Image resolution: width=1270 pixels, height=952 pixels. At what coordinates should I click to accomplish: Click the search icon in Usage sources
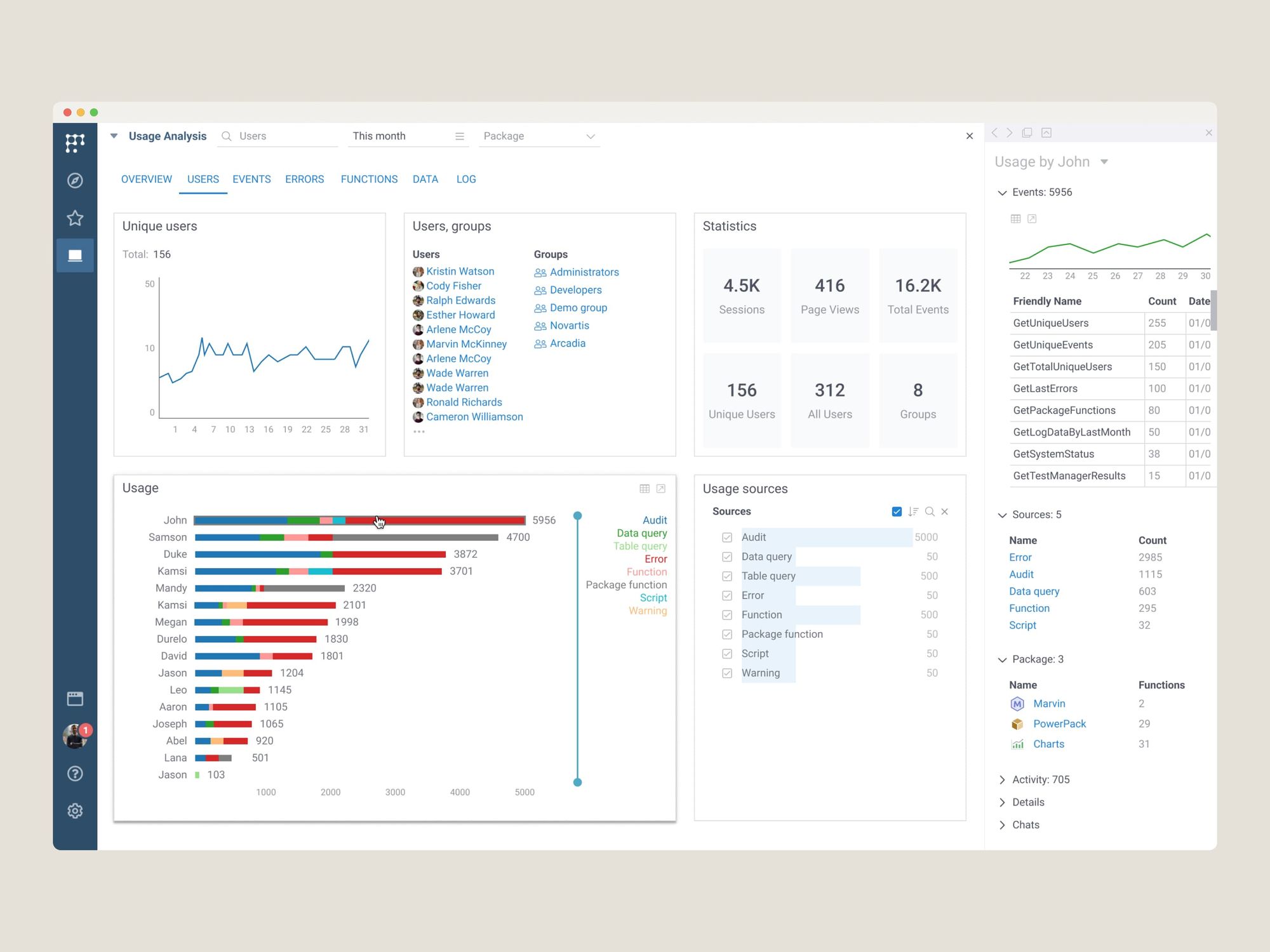tap(930, 512)
